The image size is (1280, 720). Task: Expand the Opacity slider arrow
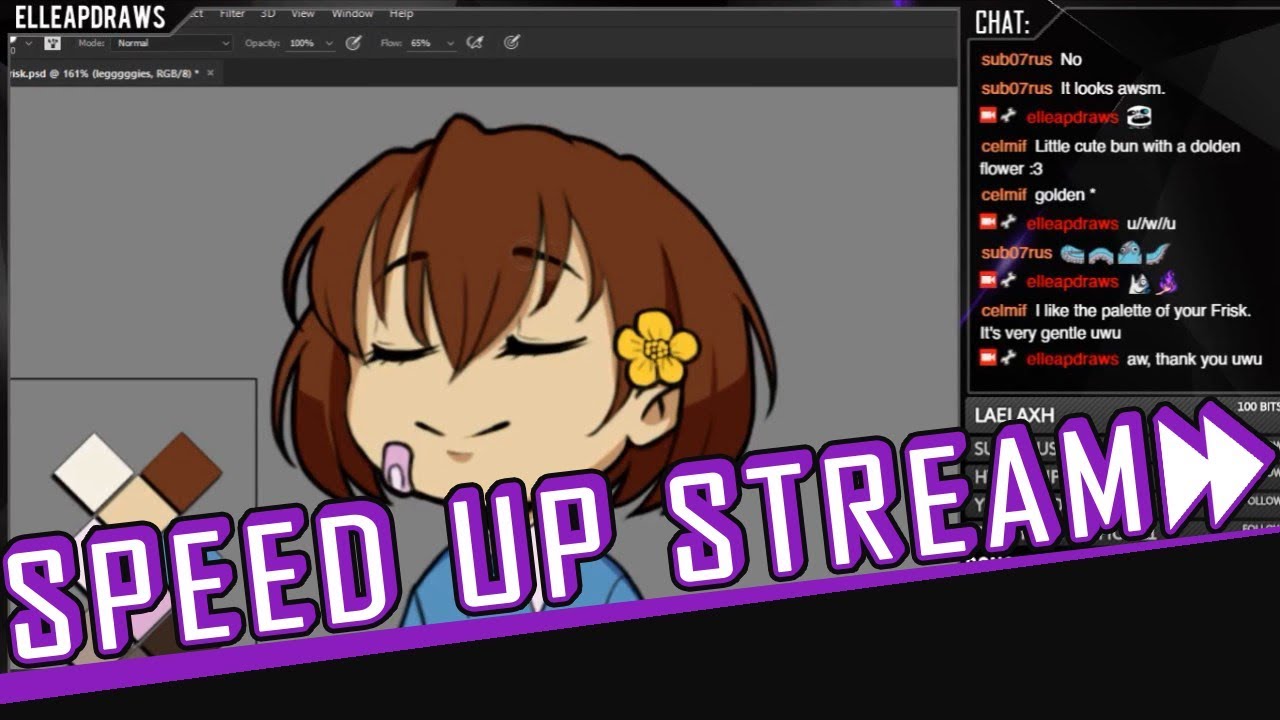[329, 44]
